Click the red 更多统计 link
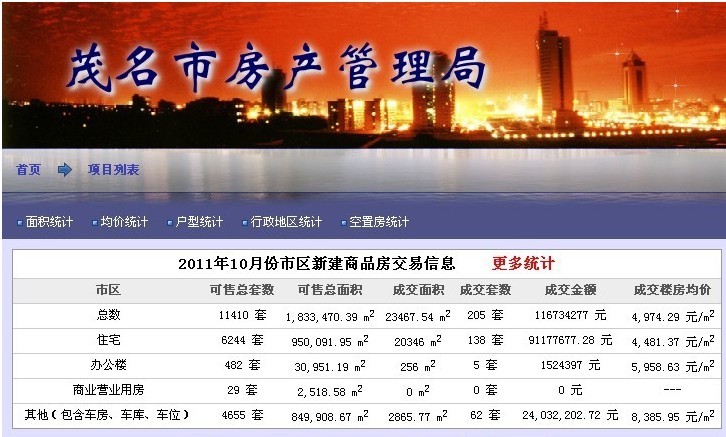Viewport: 726px width, 437px height. pyautogui.click(x=522, y=264)
